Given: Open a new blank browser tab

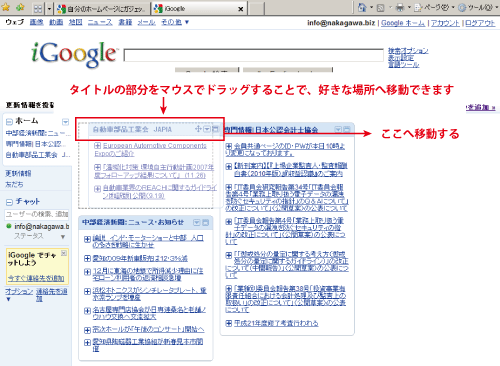Looking at the screenshot, I should [x=256, y=9].
